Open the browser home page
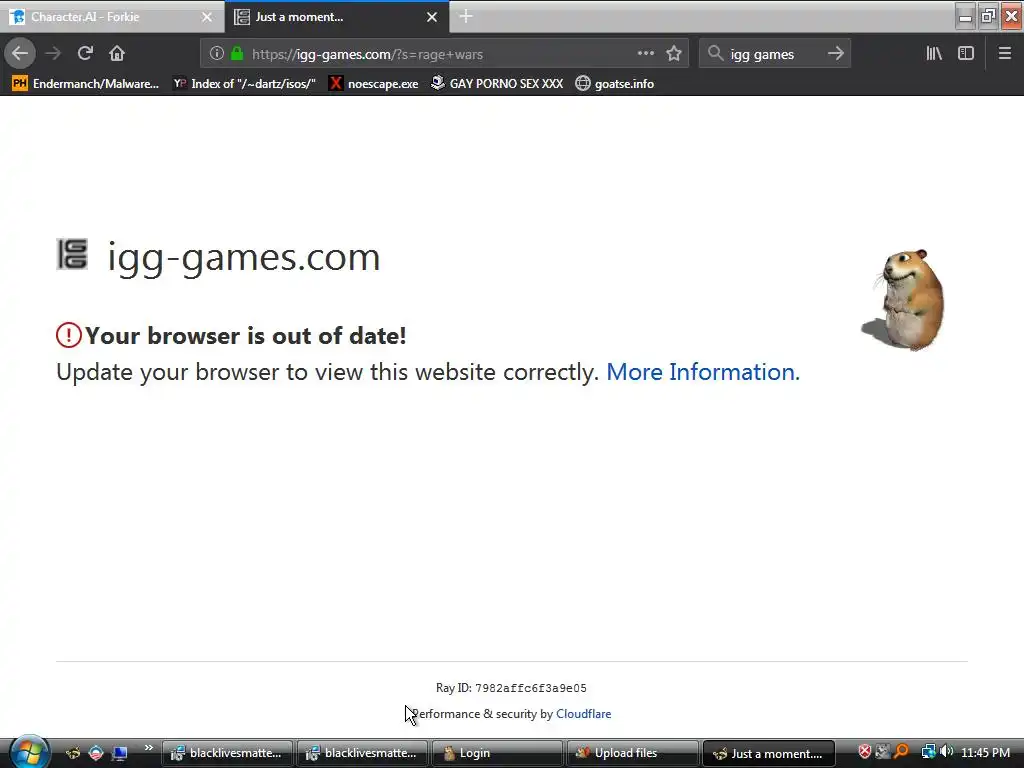 pyautogui.click(x=117, y=54)
